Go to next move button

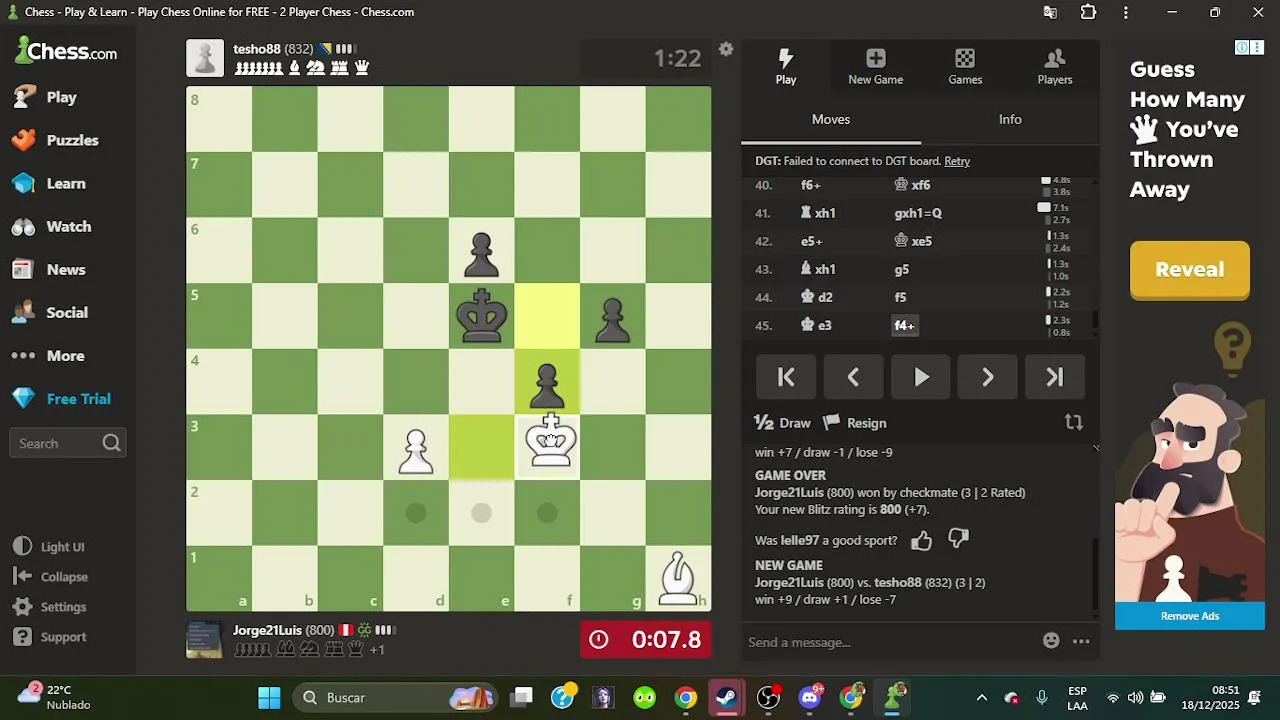tap(987, 377)
